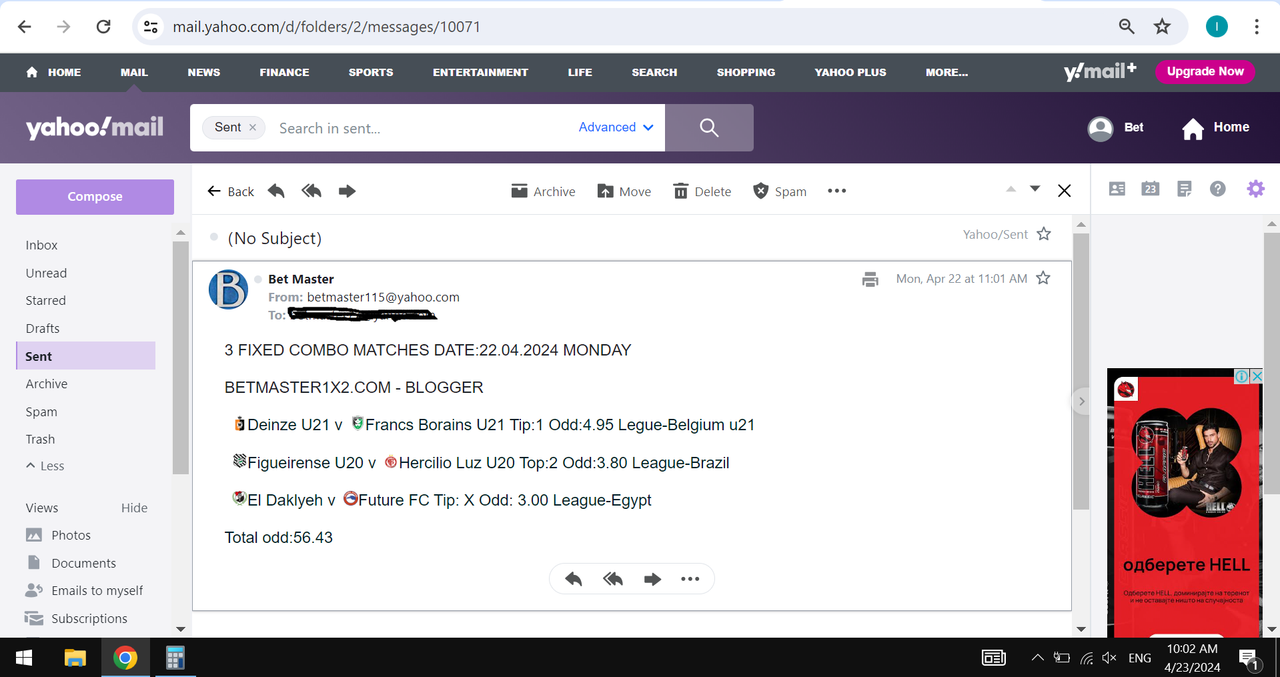Star the conversation next to Yahoo/Sent
This screenshot has width=1280, height=677.
[1044, 234]
